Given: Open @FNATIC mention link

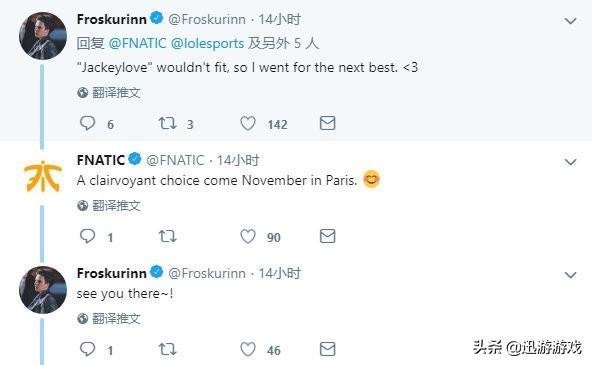Looking at the screenshot, I should pos(137,43).
